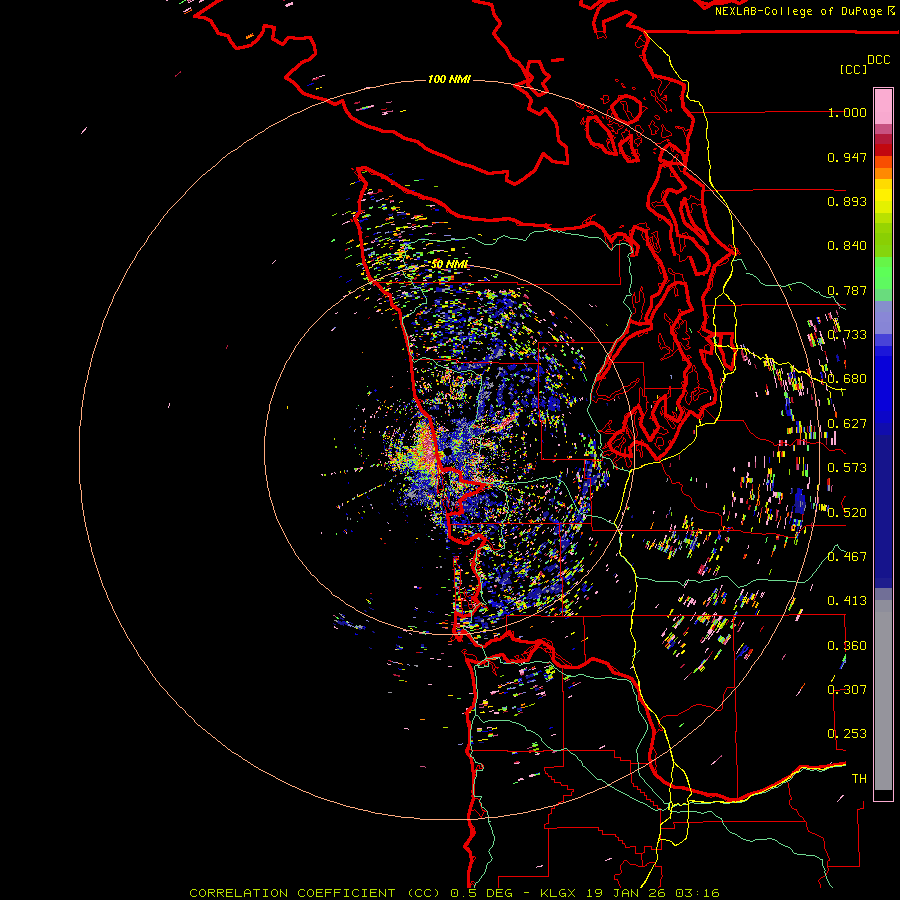Select the 0.253 legend value
The width and height of the screenshot is (900, 900).
tap(847, 734)
